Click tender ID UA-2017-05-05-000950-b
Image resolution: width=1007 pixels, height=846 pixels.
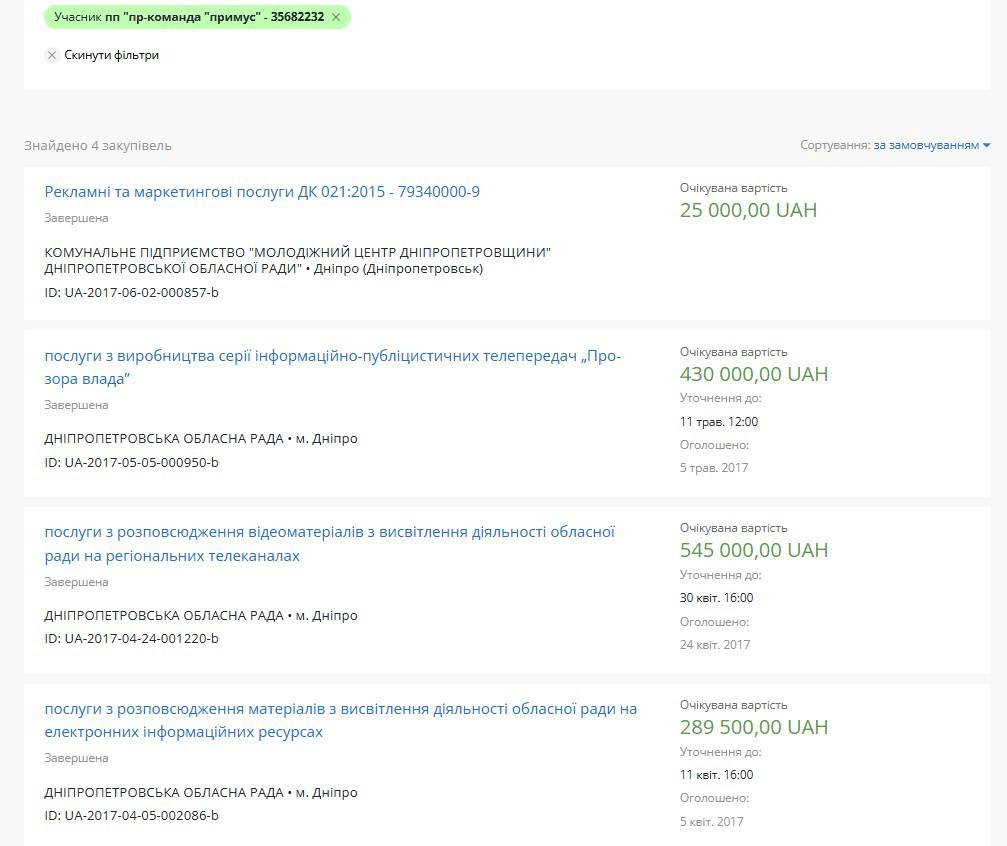(131, 462)
